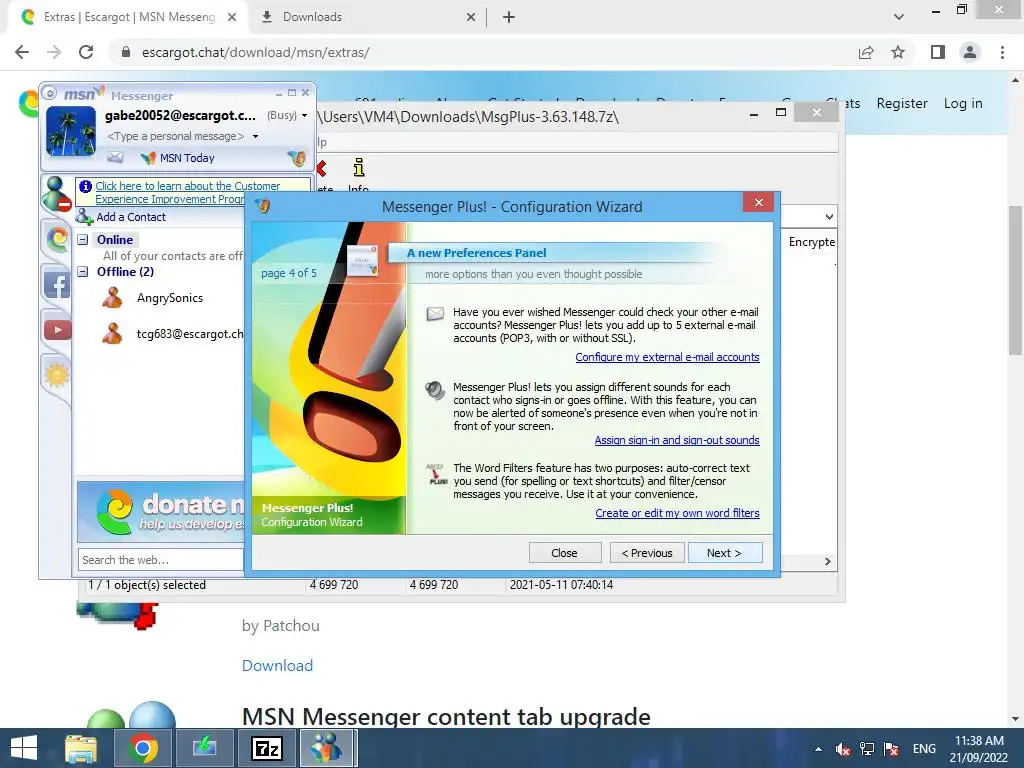Click the speaker sounds icon in wizard

coord(435,390)
